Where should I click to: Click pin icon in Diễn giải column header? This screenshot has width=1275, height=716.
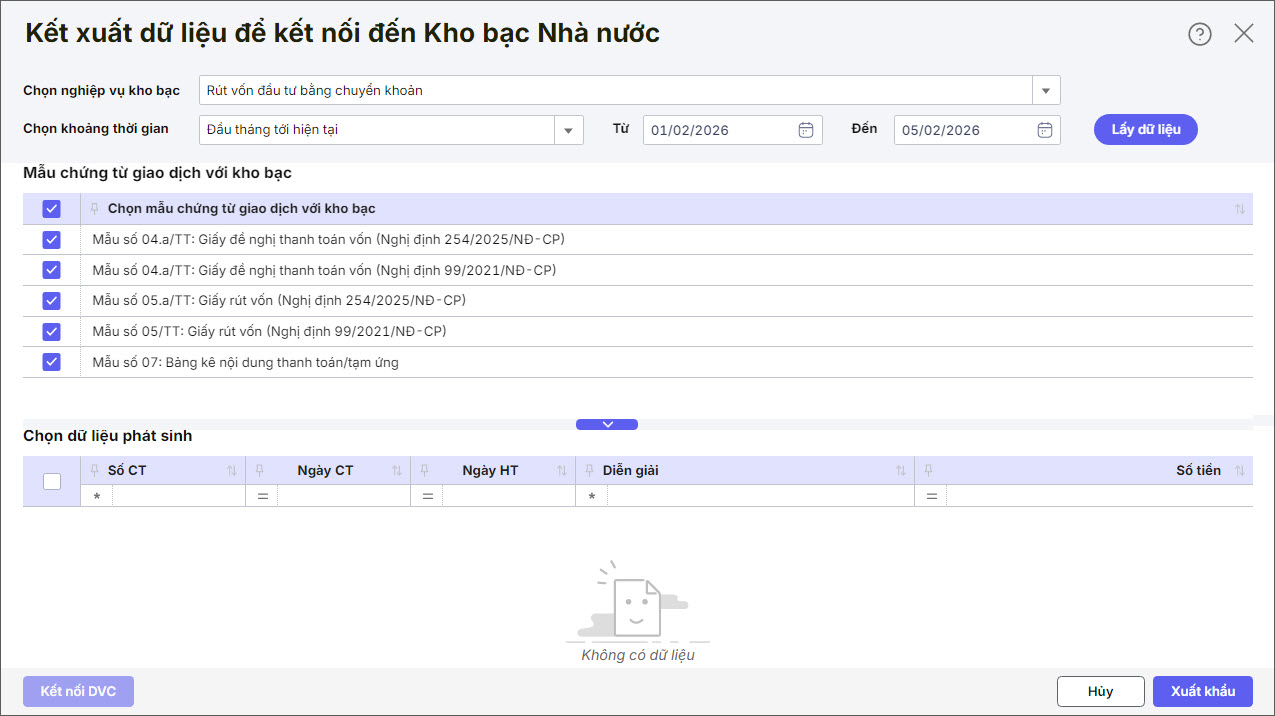coord(590,471)
